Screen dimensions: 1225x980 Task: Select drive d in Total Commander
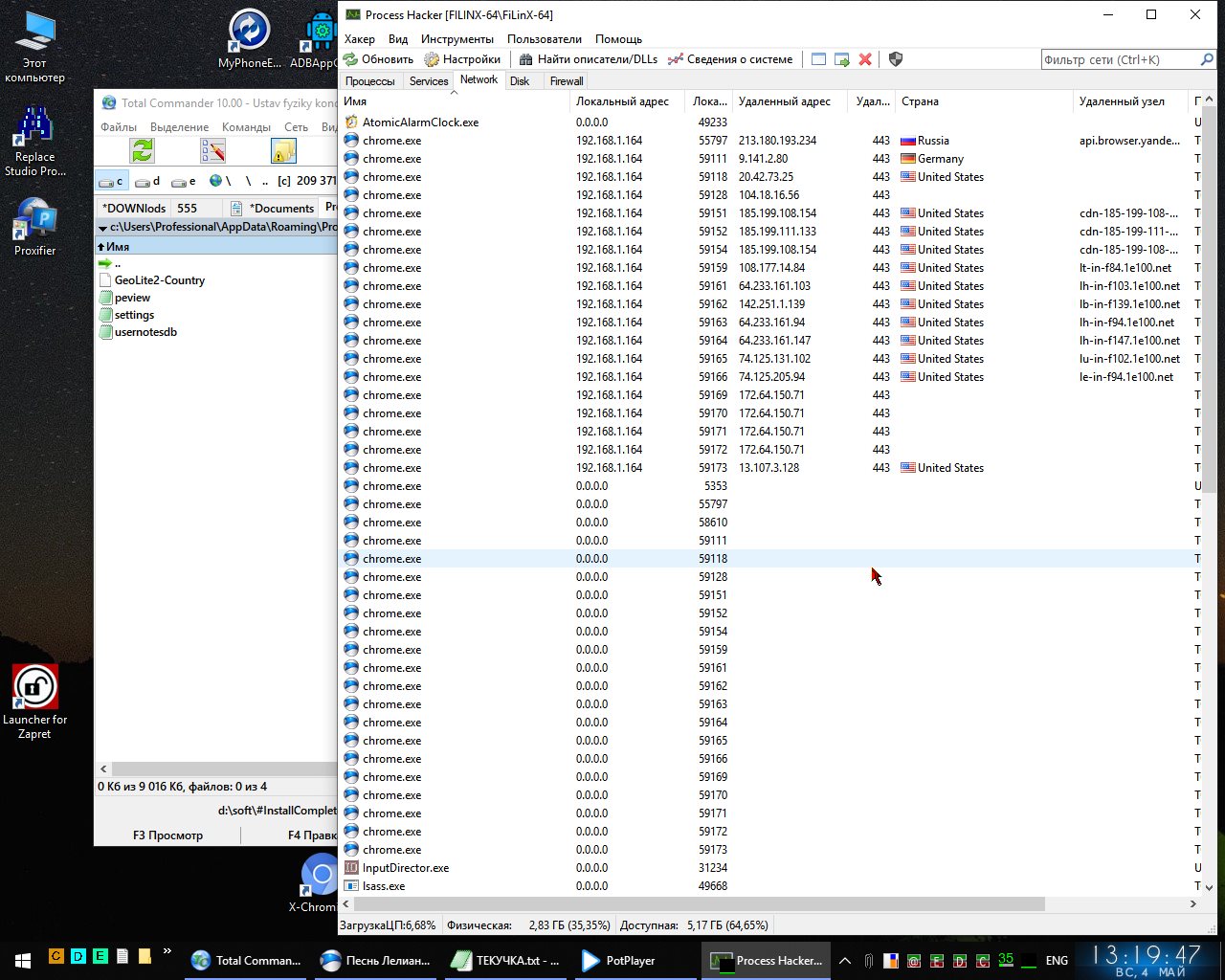tap(147, 181)
